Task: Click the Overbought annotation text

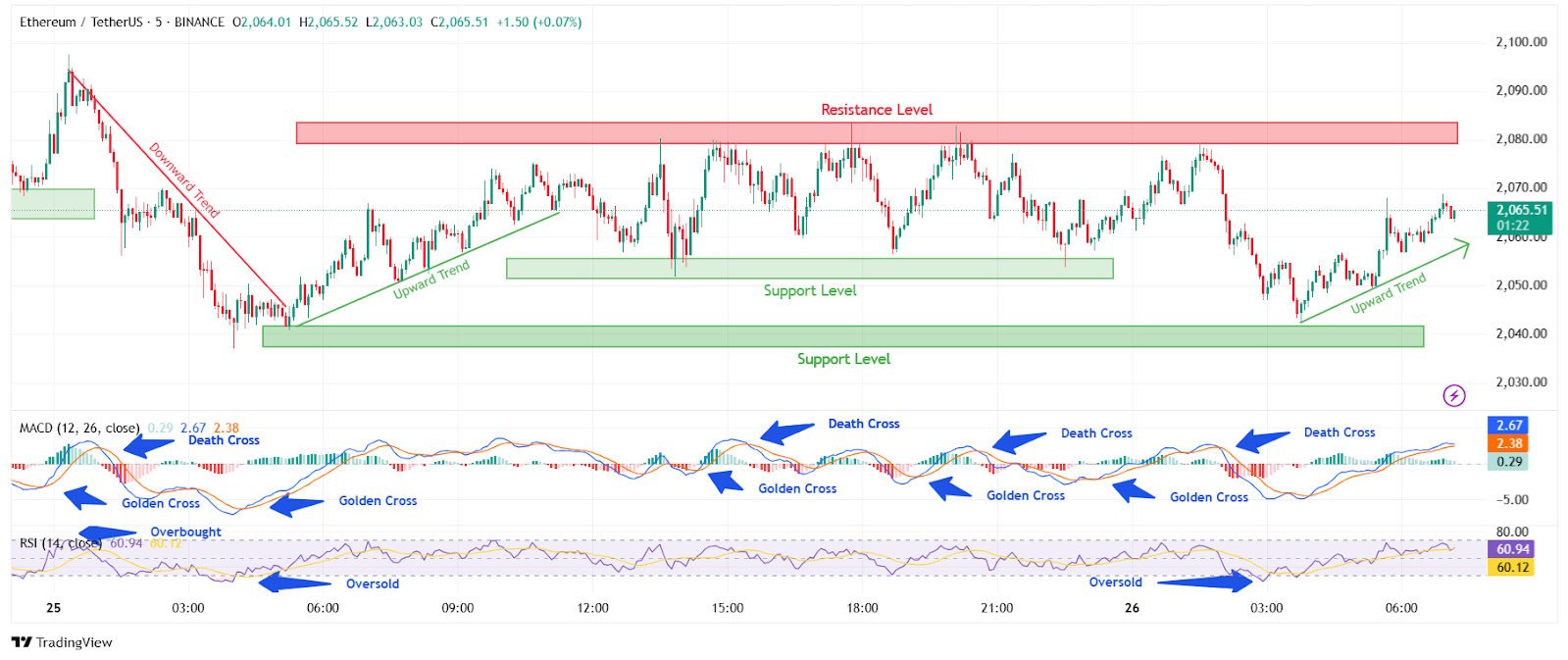Action: 185,533
